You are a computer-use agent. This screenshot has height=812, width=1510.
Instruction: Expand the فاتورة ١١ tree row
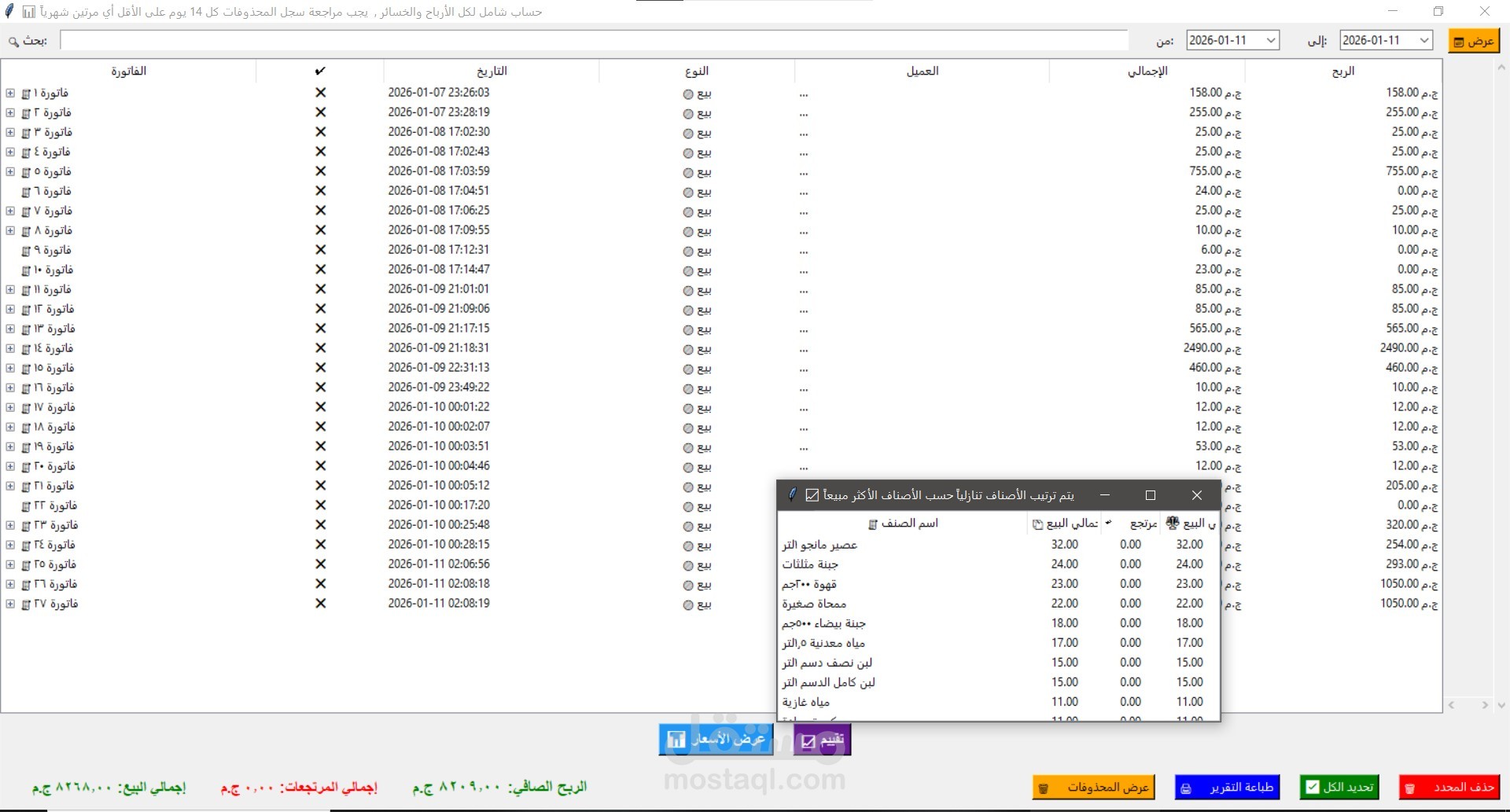(x=10, y=289)
